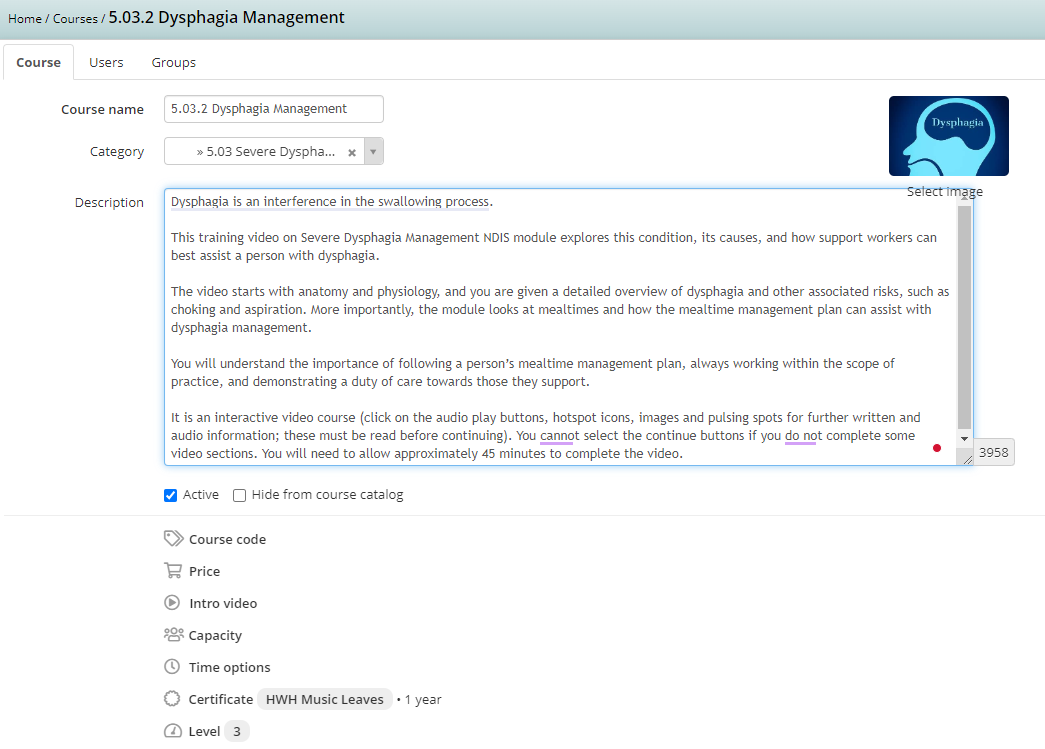This screenshot has width=1045, height=749.
Task: Click the Select image link
Action: point(944,191)
